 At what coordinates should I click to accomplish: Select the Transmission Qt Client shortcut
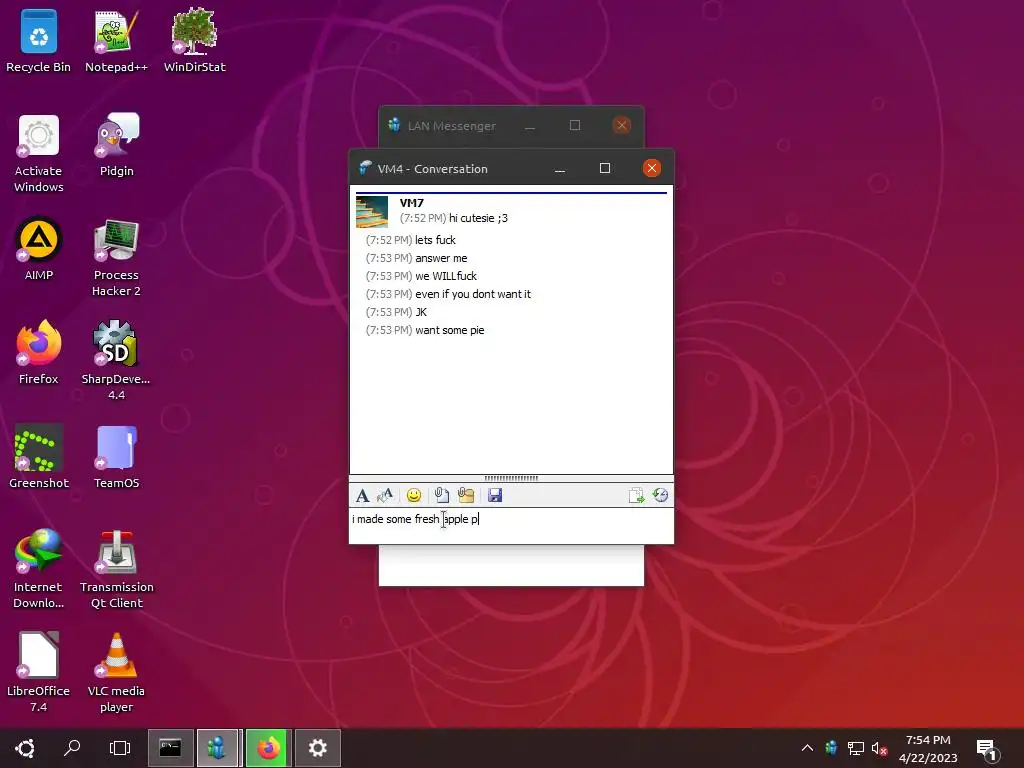[x=116, y=569]
